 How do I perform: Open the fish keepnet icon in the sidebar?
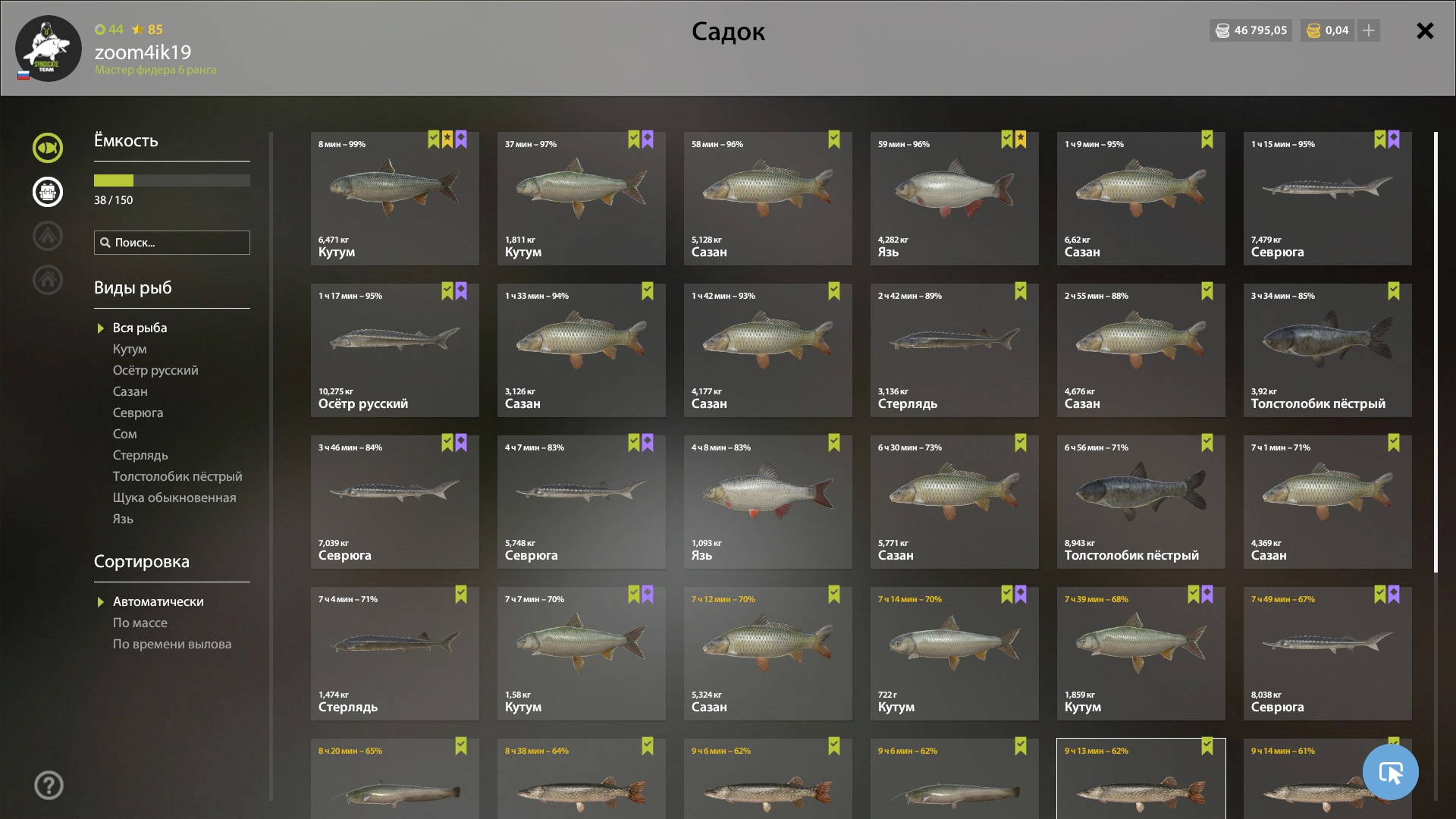[x=48, y=148]
